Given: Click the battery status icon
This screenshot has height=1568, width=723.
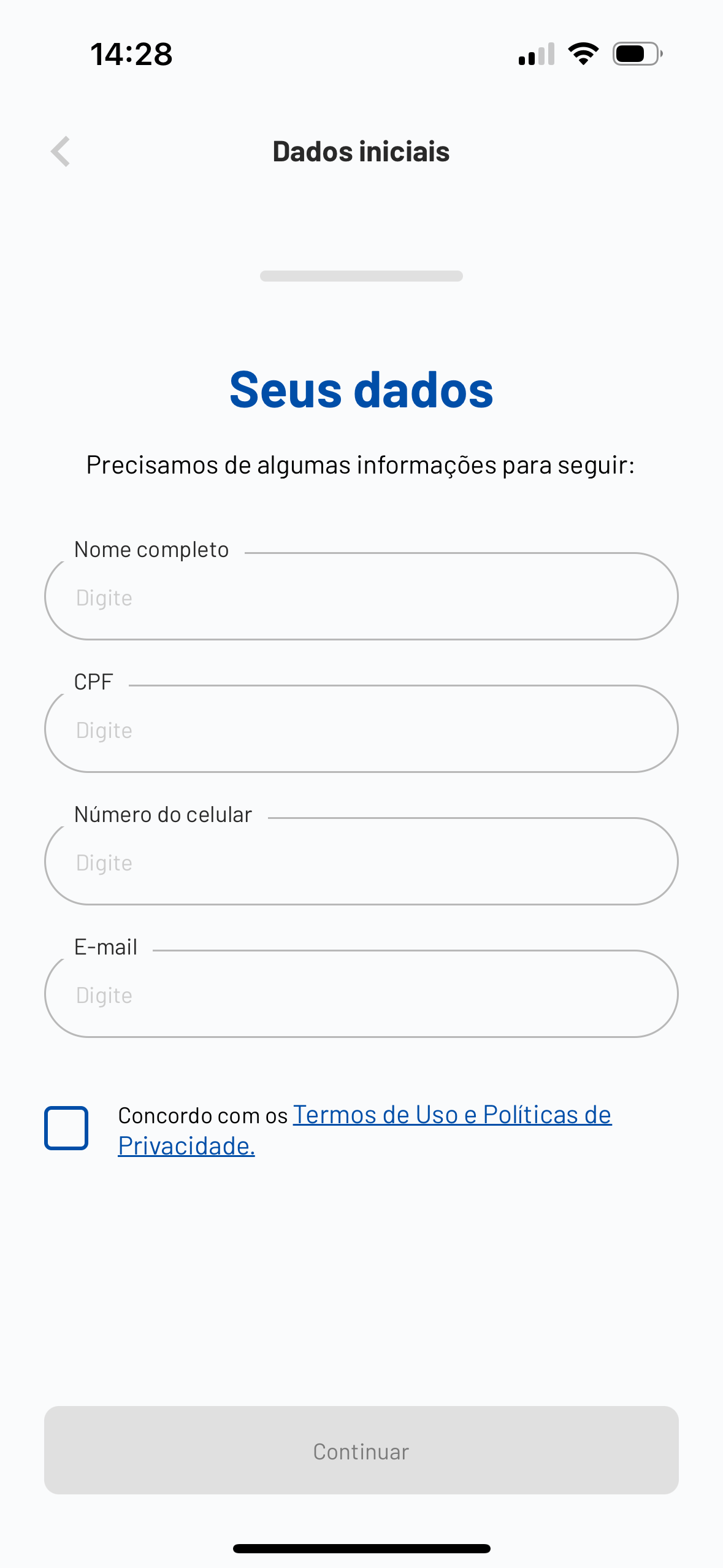Looking at the screenshot, I should click(x=637, y=54).
